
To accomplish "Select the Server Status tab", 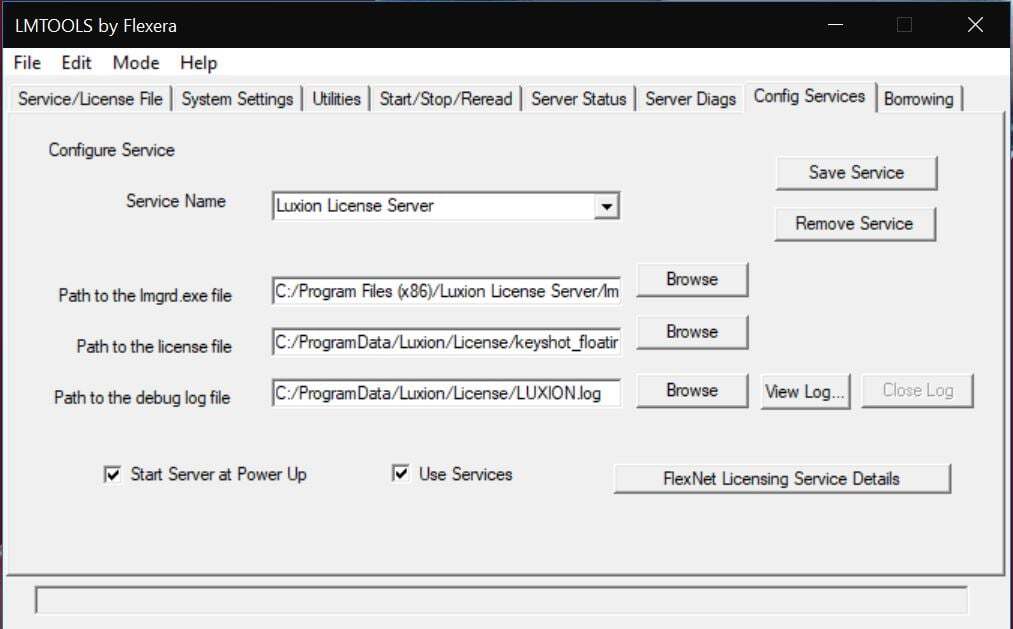I will pos(579,99).
